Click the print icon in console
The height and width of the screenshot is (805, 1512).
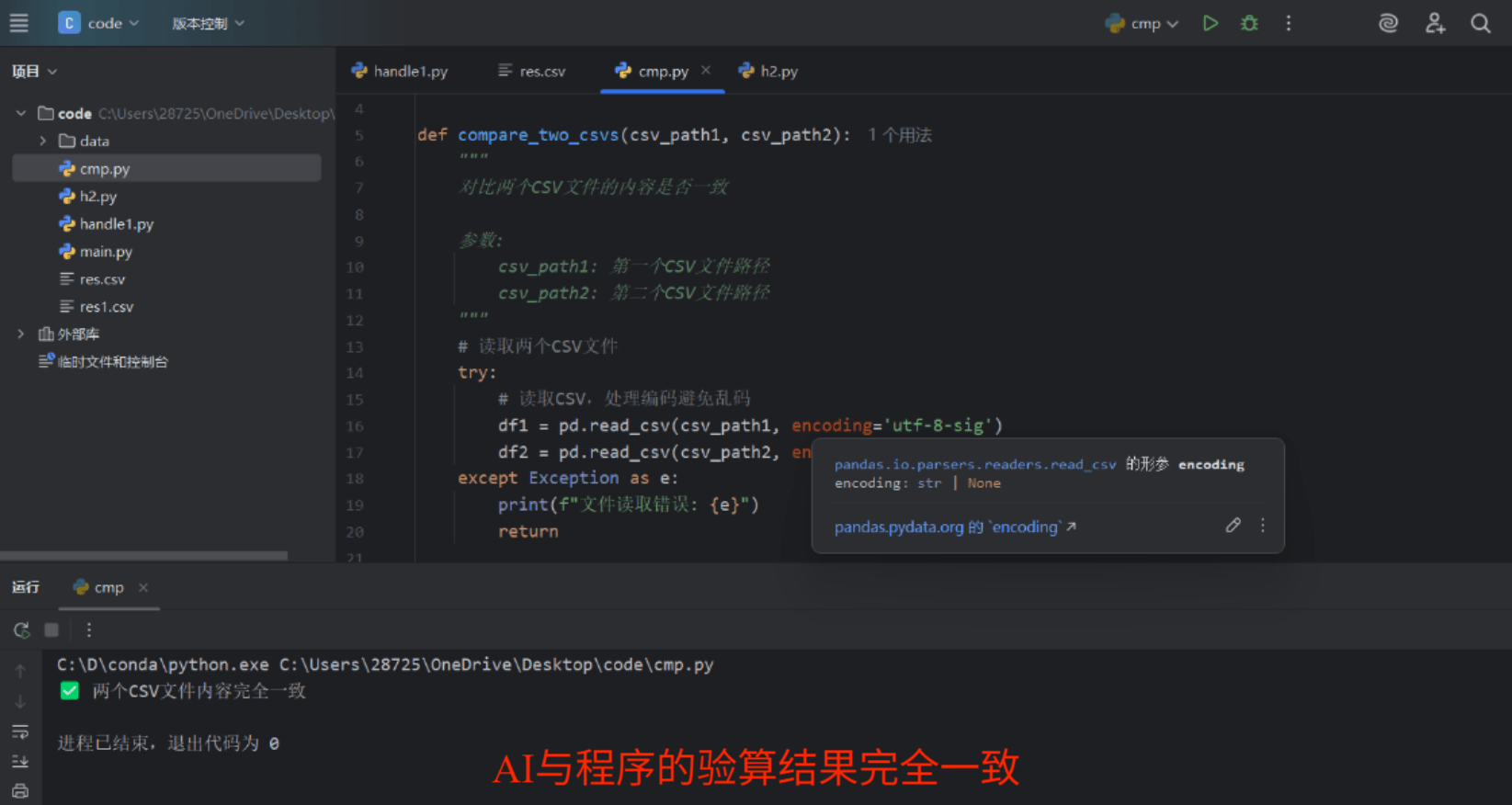point(20,790)
